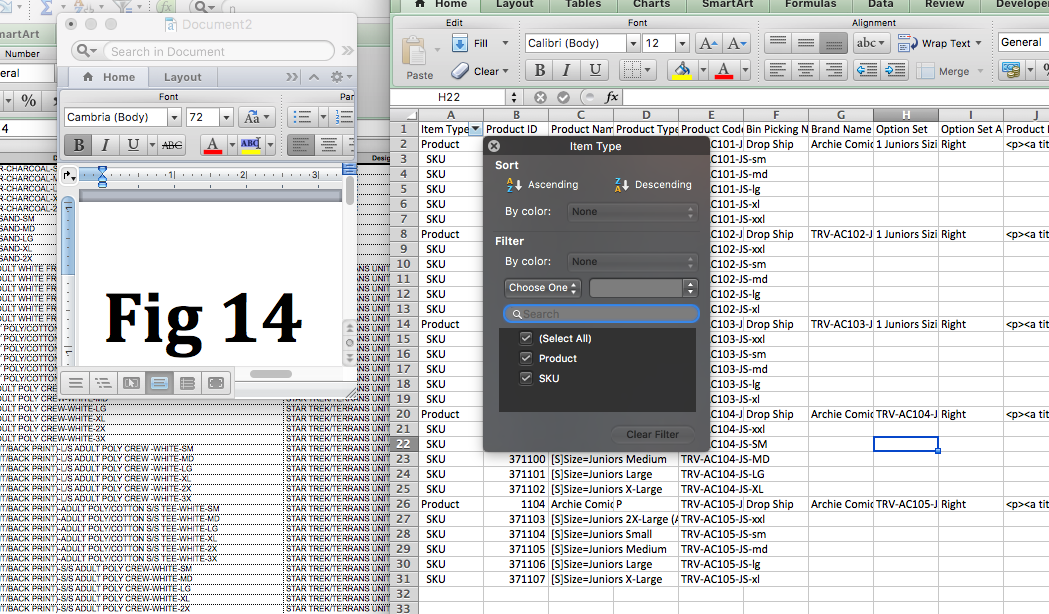Click Word ribbon settings gear icon
The height and width of the screenshot is (614, 1049).
coord(337,77)
